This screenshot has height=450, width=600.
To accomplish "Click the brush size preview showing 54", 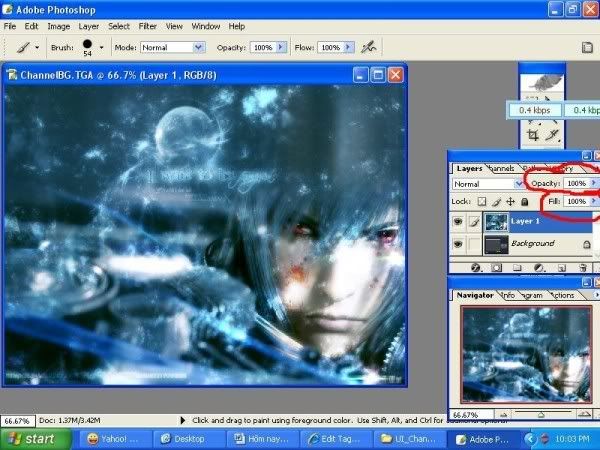I will coord(87,47).
